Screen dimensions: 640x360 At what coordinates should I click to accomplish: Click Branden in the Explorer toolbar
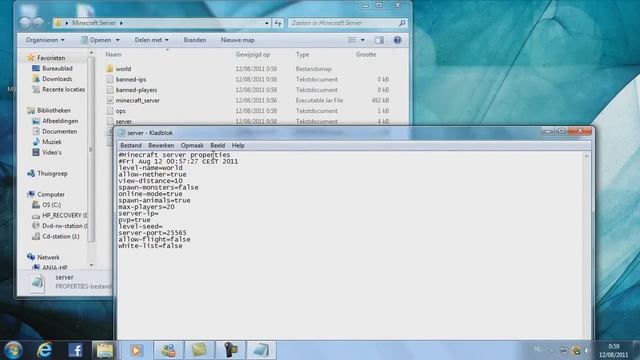(x=195, y=40)
